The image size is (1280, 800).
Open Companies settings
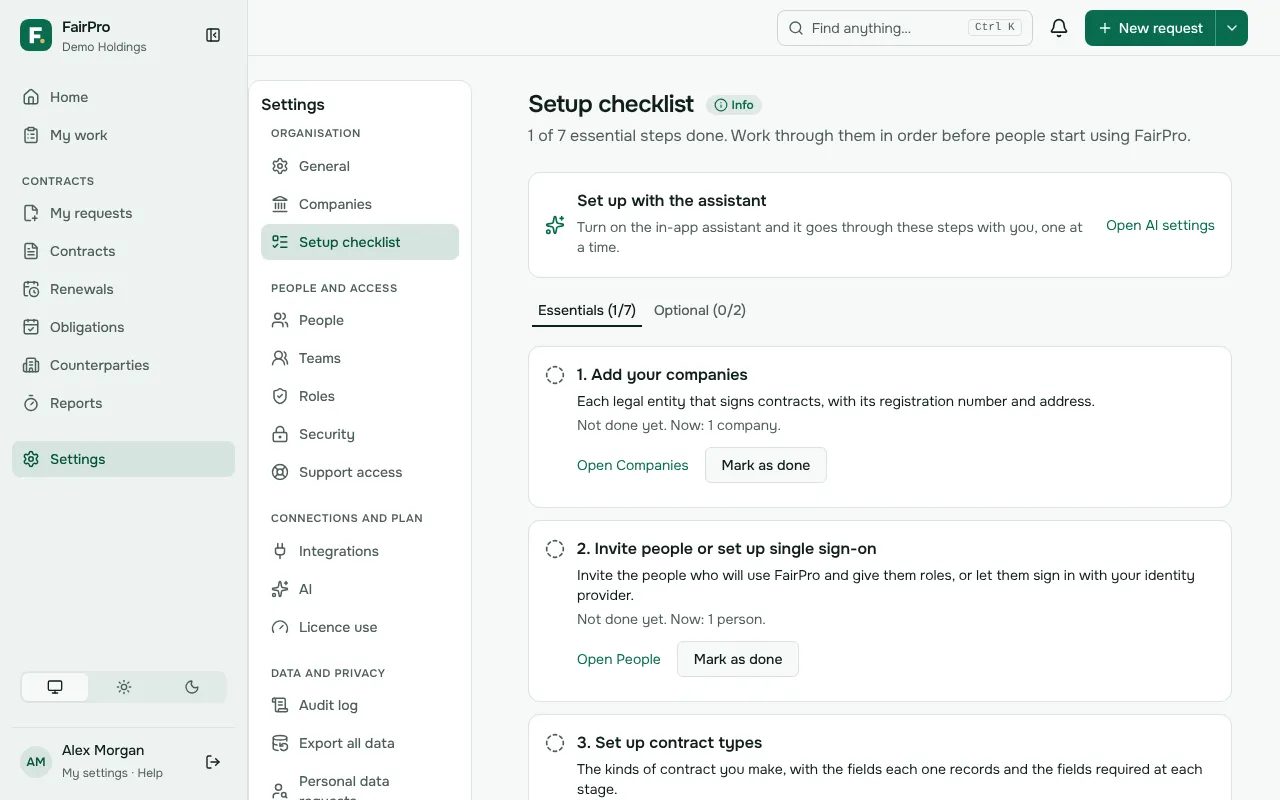[360, 204]
